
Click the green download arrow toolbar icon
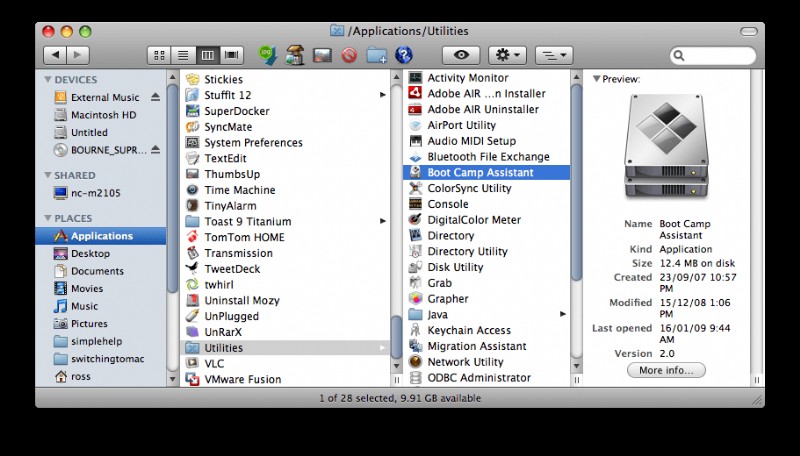pyautogui.click(x=267, y=55)
